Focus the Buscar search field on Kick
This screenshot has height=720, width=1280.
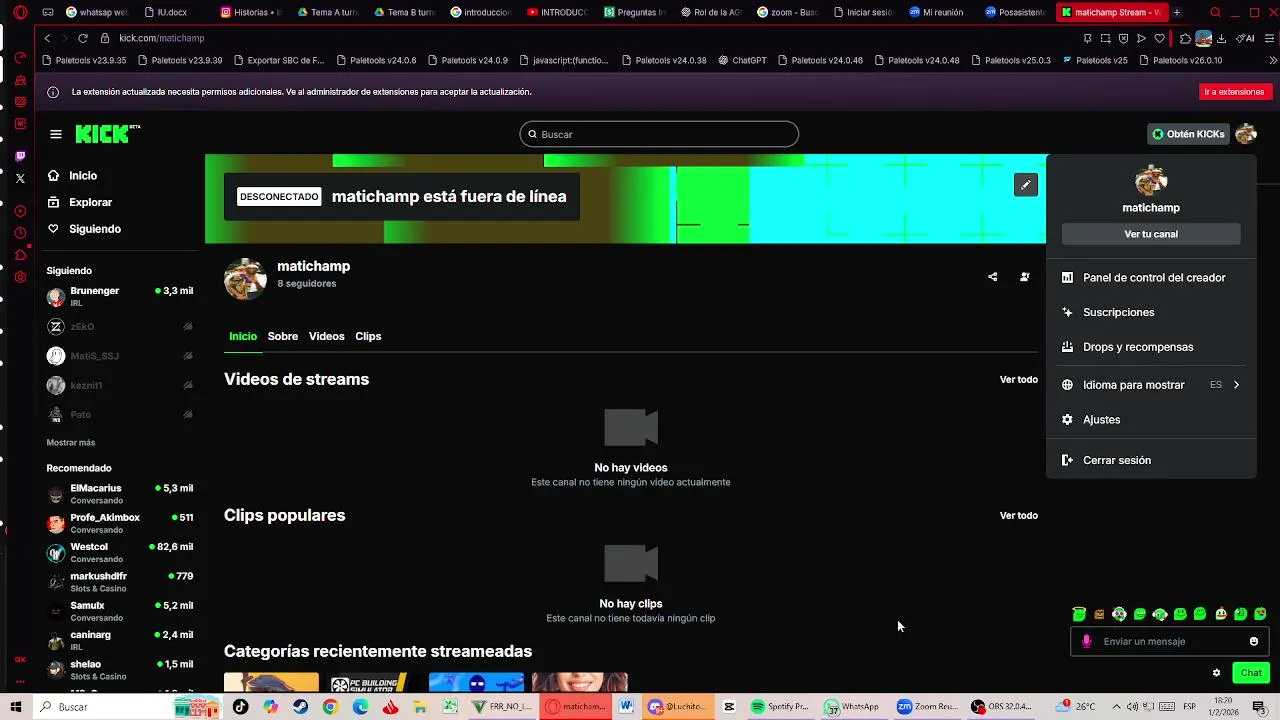659,134
